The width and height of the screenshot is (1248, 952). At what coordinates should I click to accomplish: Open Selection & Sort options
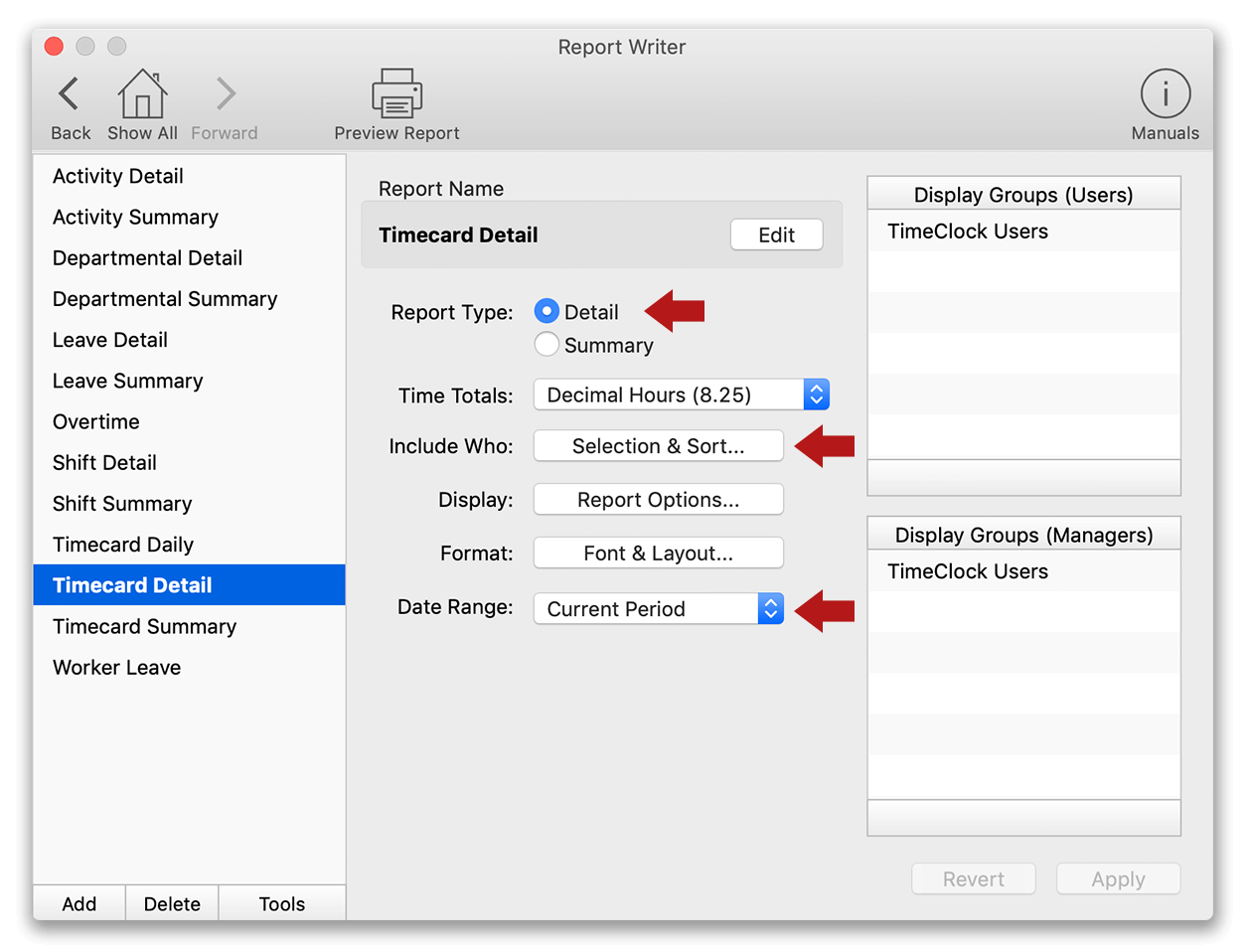pos(658,445)
